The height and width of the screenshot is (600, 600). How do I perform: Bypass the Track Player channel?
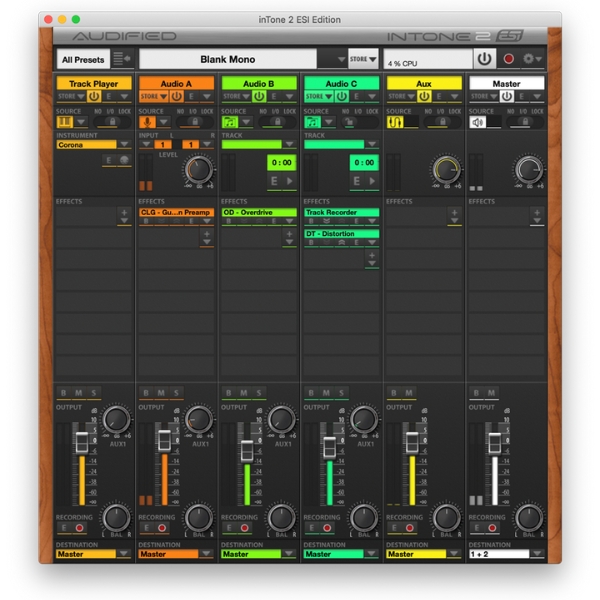(x=63, y=393)
